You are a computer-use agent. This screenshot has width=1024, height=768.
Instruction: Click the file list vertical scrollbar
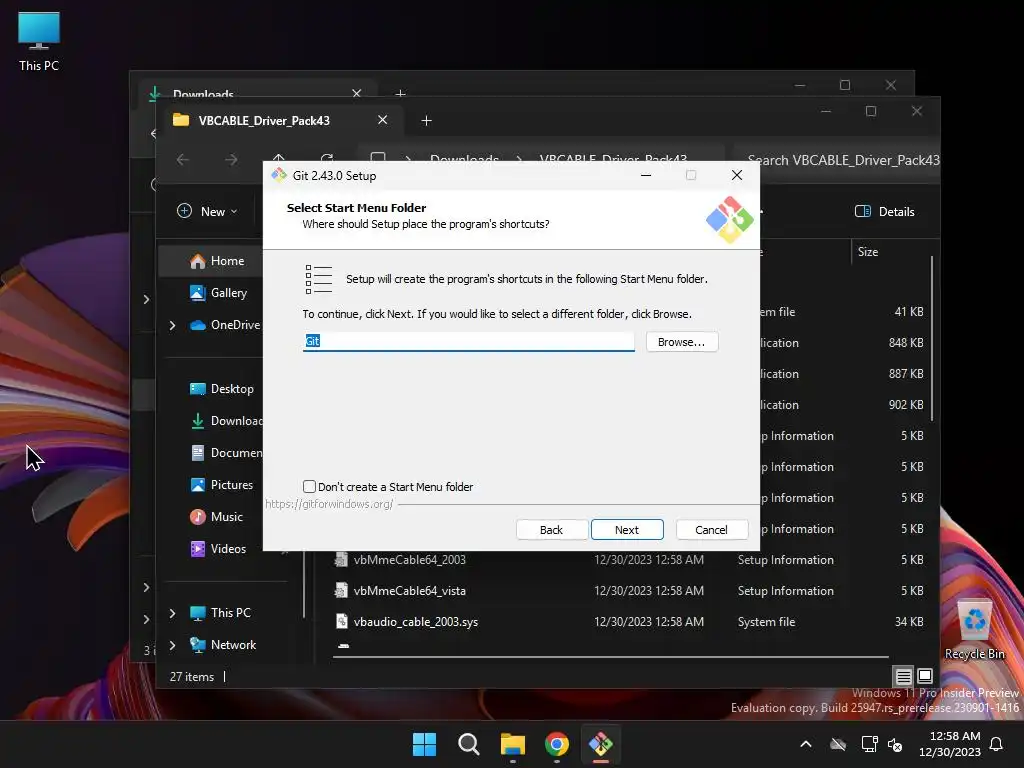click(932, 338)
